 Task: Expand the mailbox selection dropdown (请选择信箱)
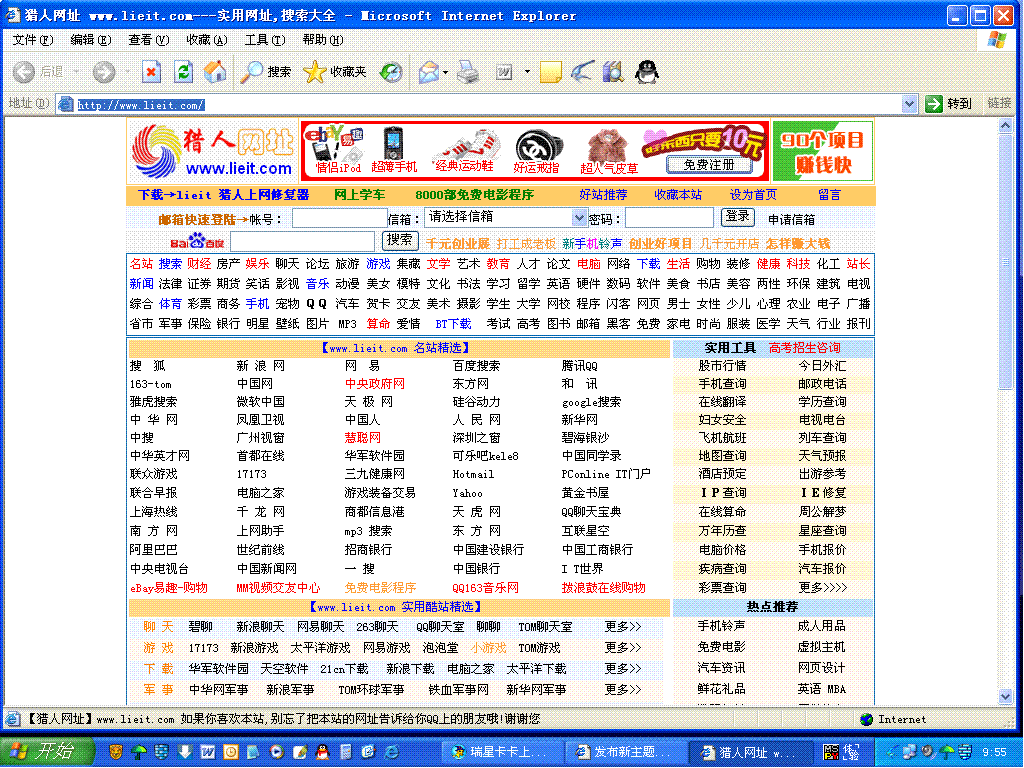(x=579, y=218)
